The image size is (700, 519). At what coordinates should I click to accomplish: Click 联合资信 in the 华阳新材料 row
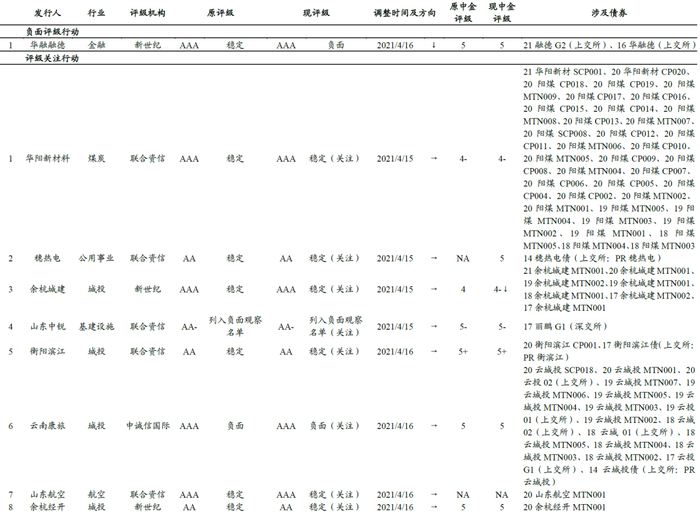coord(147,158)
